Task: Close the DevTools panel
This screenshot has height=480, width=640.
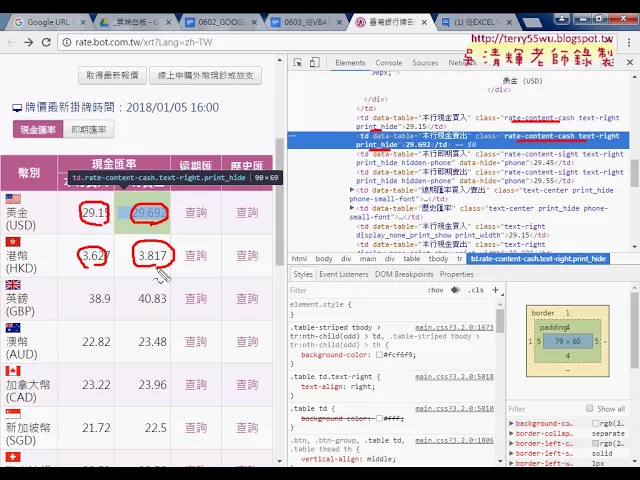Action: pyautogui.click(x=630, y=62)
